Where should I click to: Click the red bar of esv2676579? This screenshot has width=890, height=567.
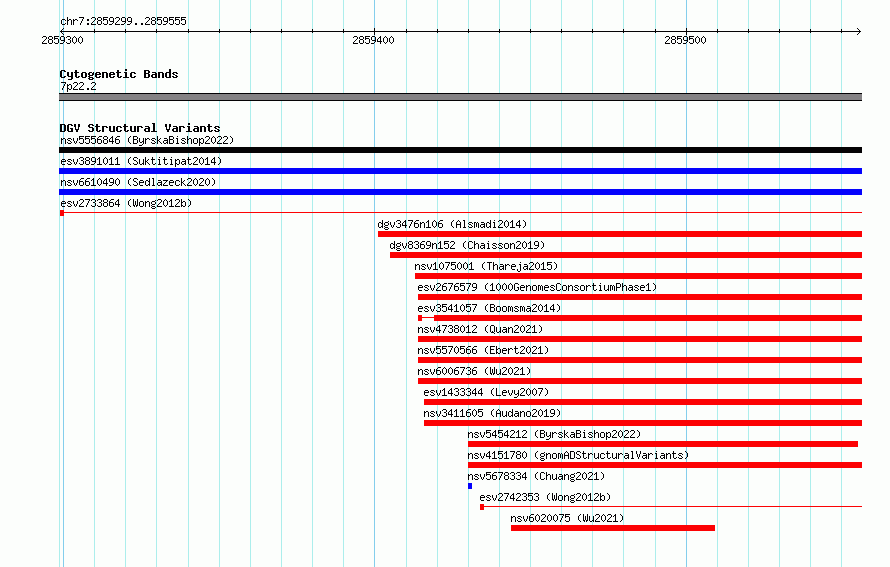640,297
